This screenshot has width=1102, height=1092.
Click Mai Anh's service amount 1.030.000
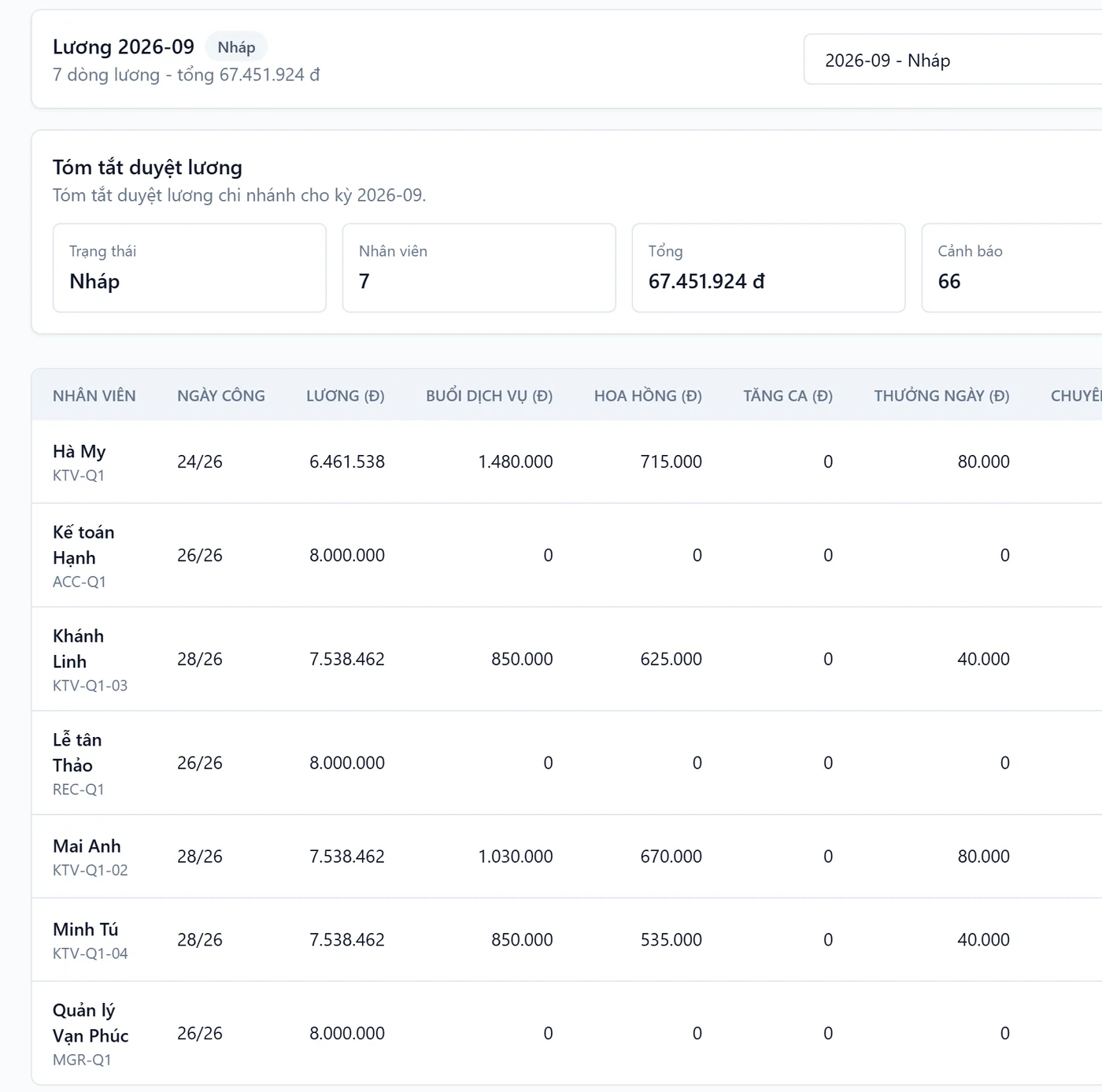click(x=516, y=856)
